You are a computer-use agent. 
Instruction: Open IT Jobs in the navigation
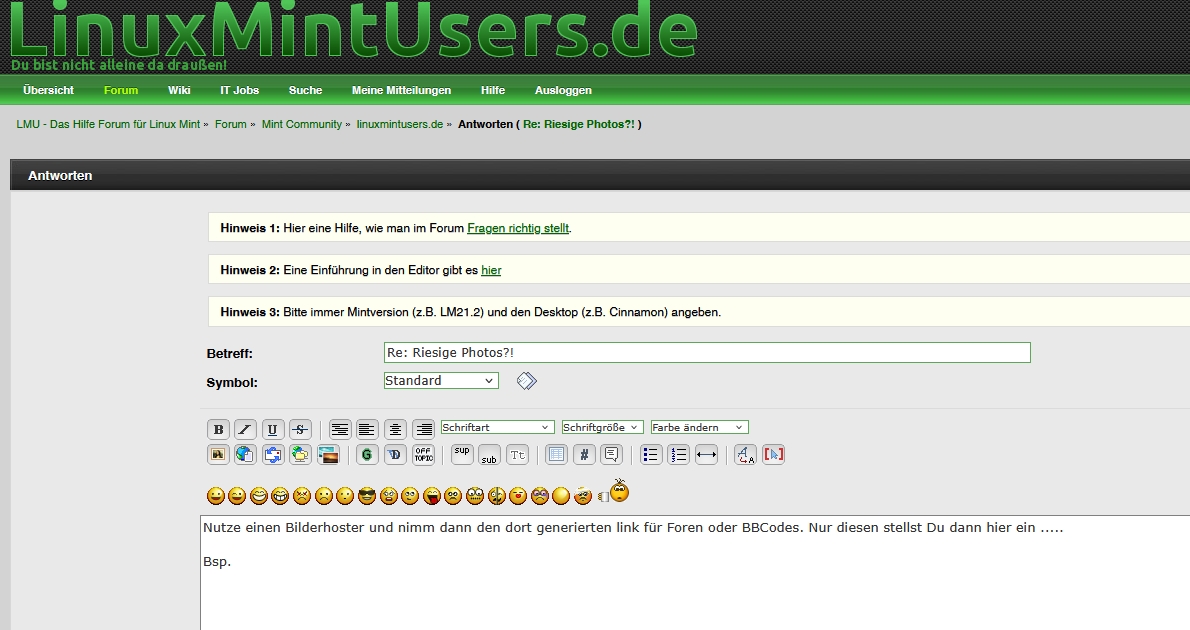[x=239, y=90]
